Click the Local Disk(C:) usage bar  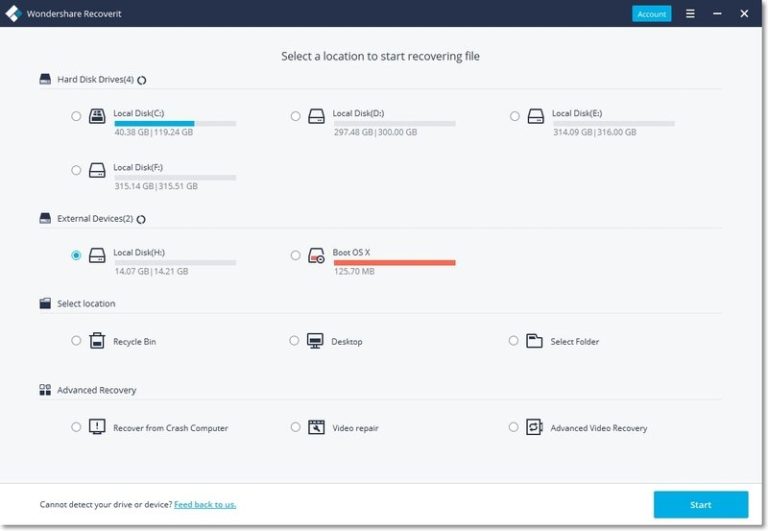175,124
